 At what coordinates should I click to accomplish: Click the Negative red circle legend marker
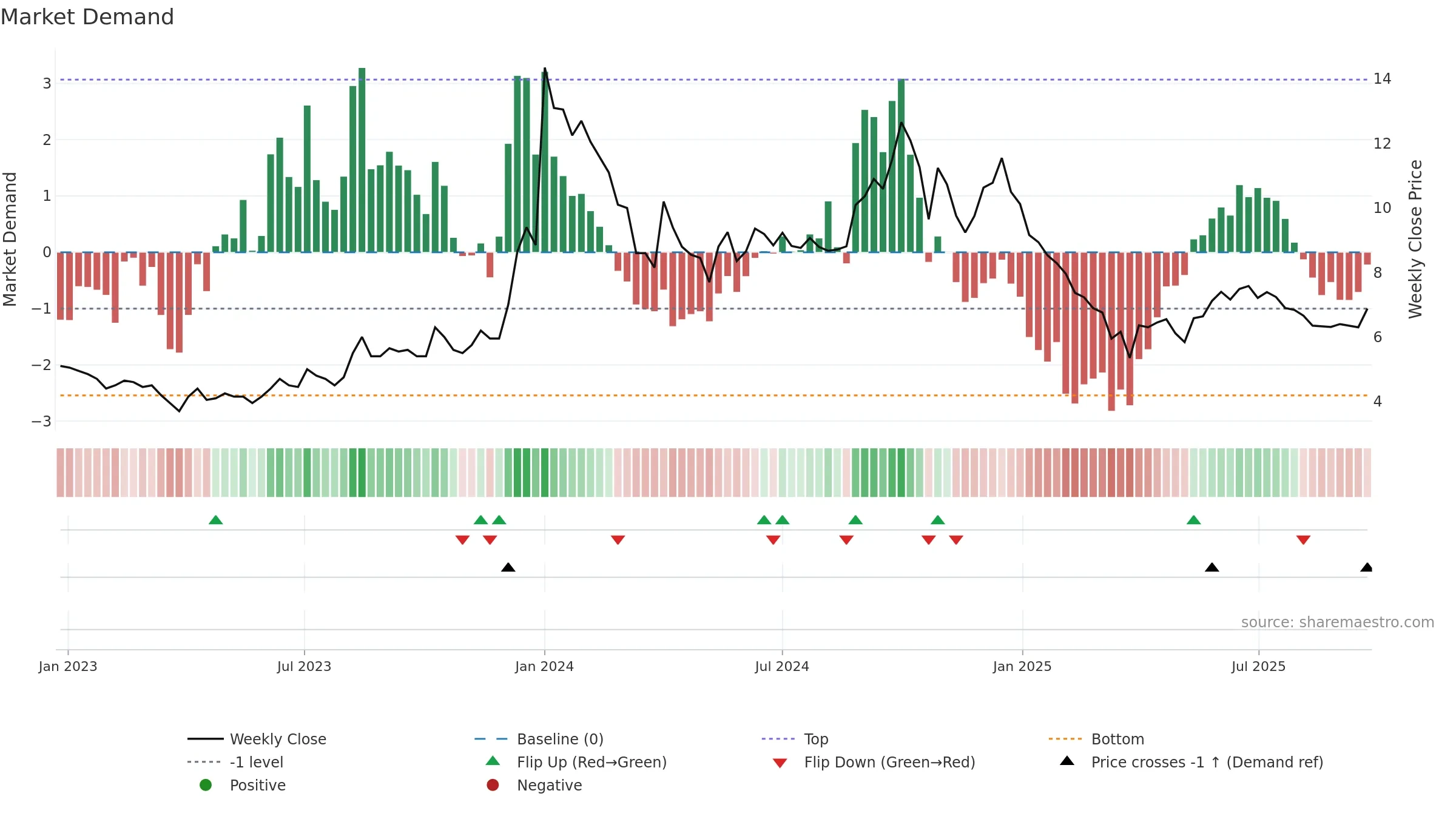(493, 785)
